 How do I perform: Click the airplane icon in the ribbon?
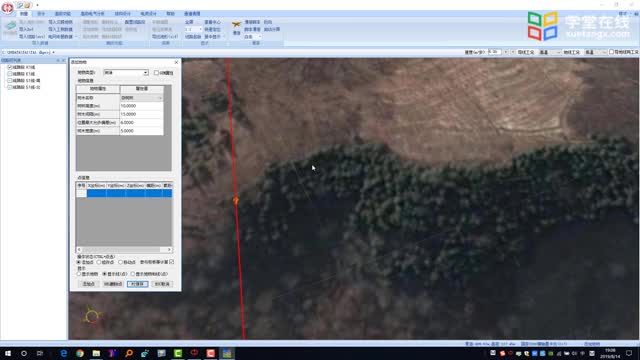tap(236, 24)
